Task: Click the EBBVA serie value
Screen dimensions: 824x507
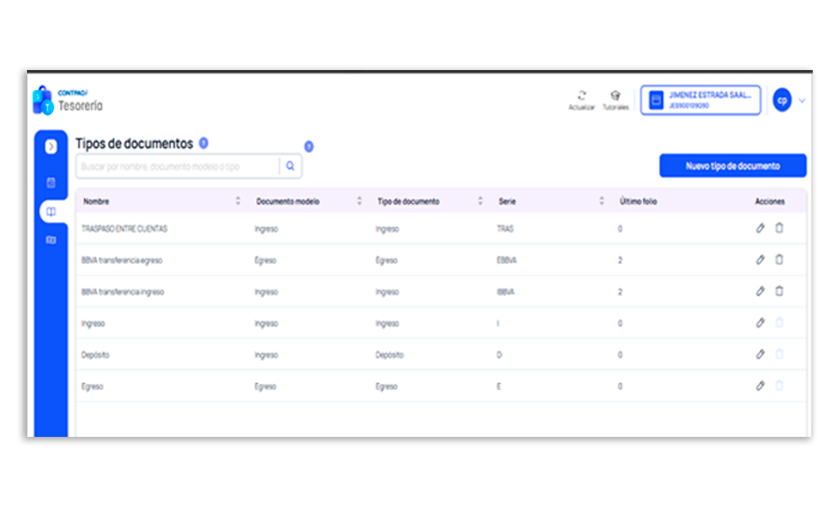Action: click(x=507, y=260)
